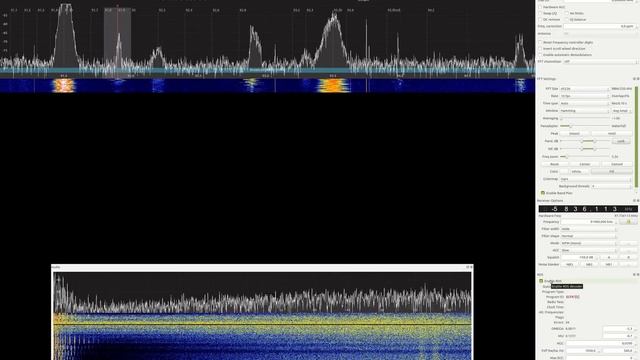Close the RDS dock panel
Viewport: 640px width, 360px height.
(x=638, y=275)
